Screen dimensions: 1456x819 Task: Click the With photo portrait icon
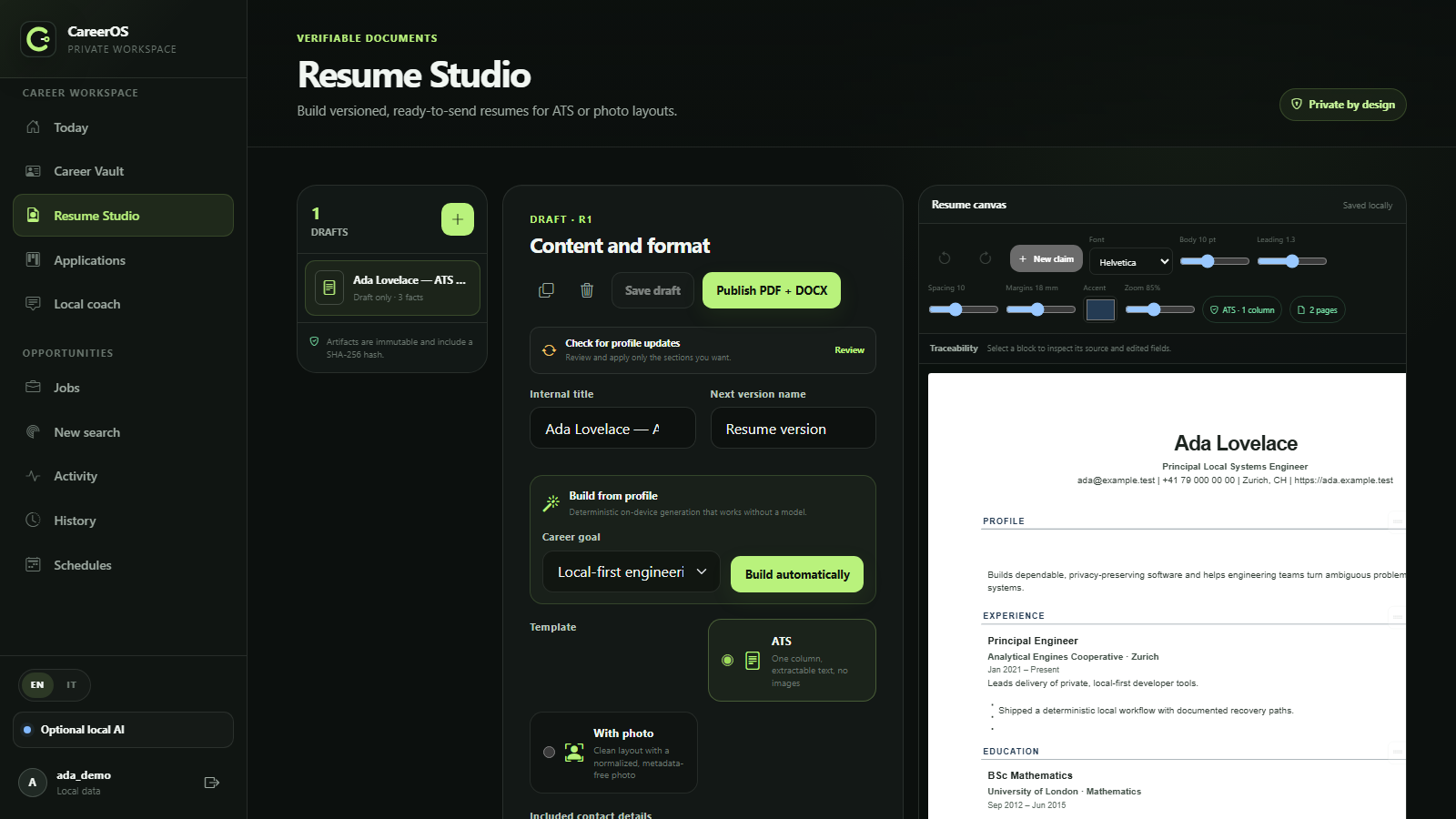click(x=574, y=753)
